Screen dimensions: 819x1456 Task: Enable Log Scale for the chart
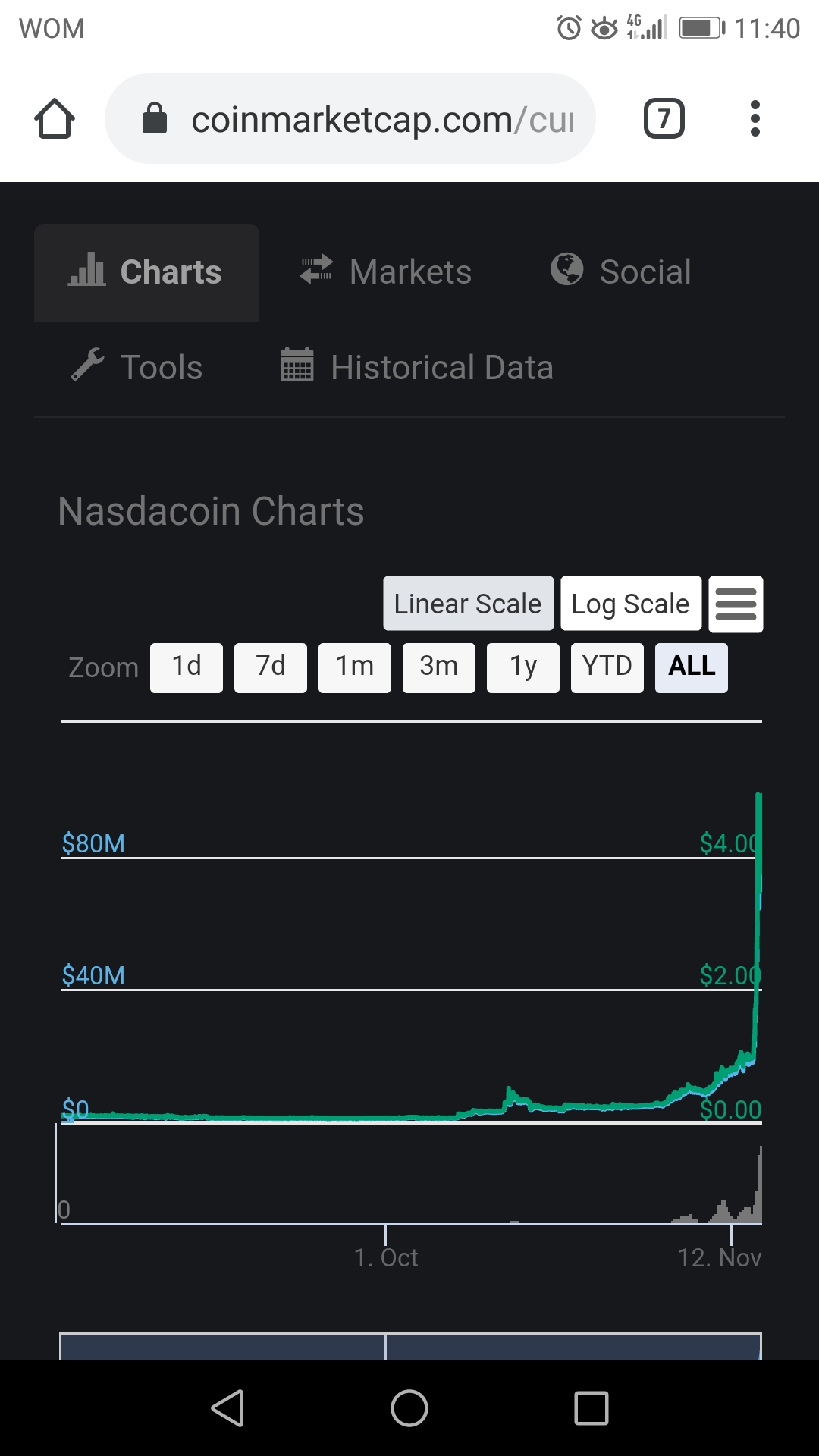pyautogui.click(x=630, y=604)
